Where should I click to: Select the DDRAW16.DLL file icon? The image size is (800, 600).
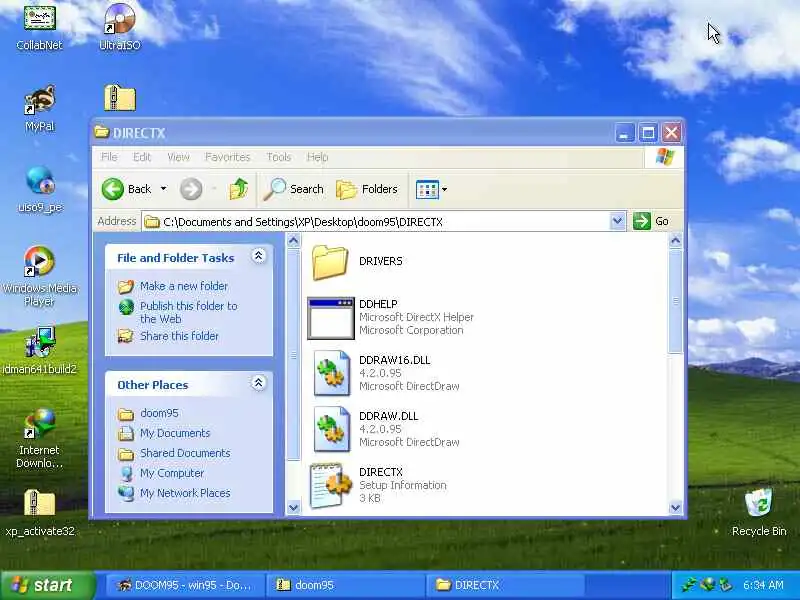[332, 374]
